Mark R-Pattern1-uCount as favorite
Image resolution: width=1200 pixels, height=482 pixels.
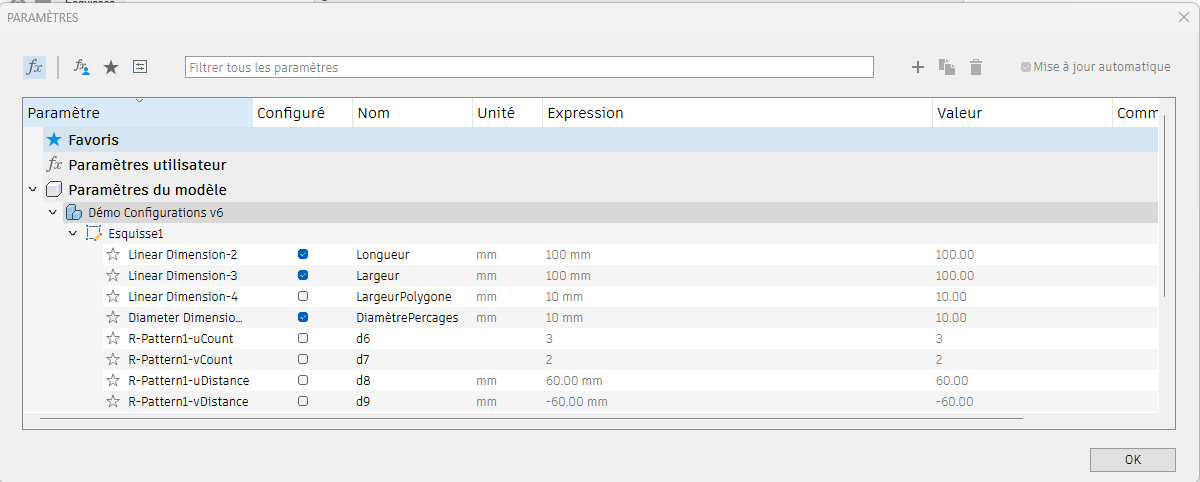[x=113, y=339]
